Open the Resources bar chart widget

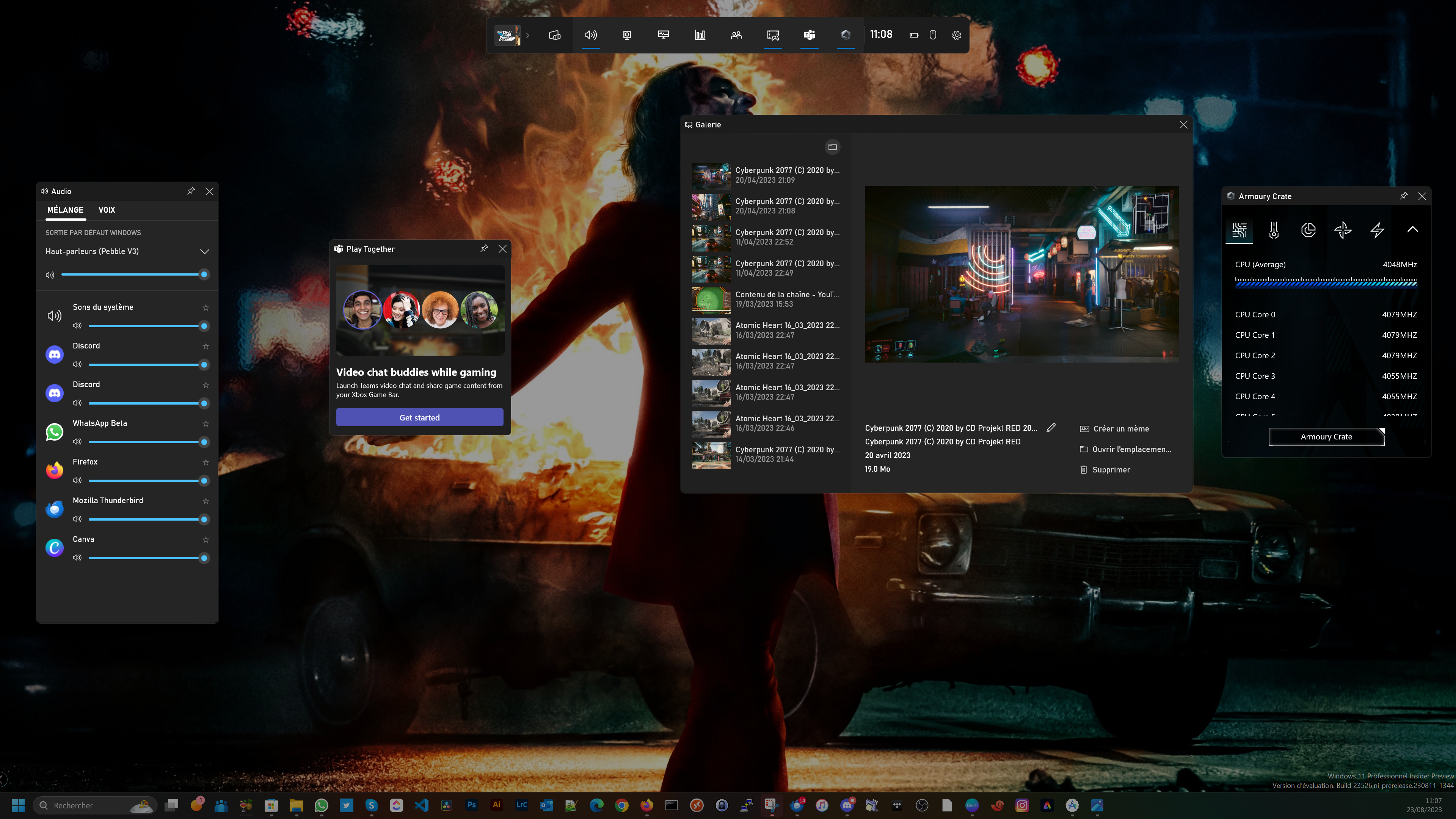tap(700, 35)
